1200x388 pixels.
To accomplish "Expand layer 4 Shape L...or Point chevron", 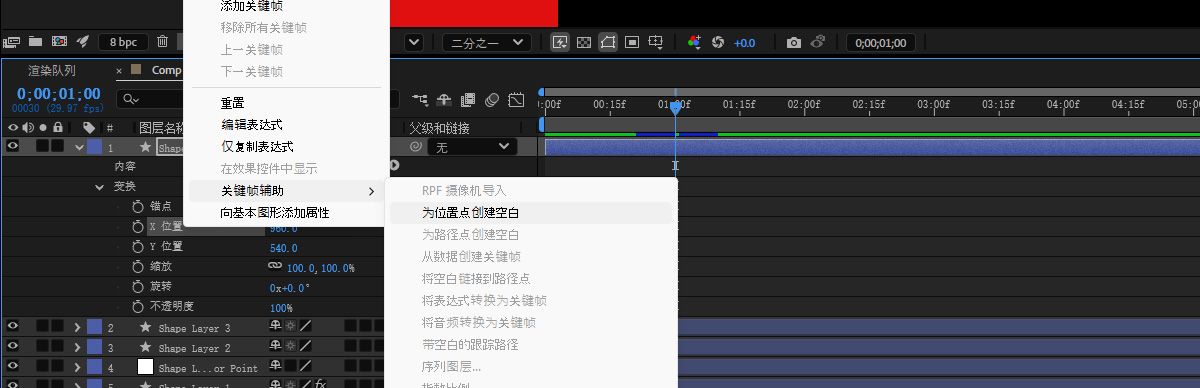I will [x=78, y=368].
